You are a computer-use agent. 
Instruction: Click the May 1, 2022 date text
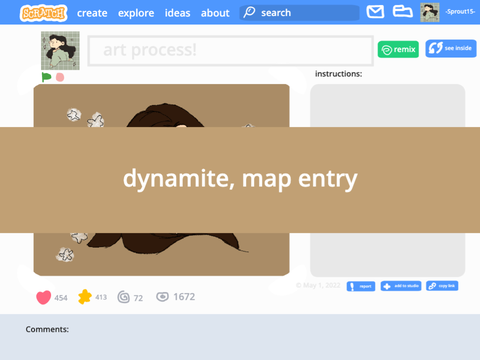pyautogui.click(x=322, y=285)
